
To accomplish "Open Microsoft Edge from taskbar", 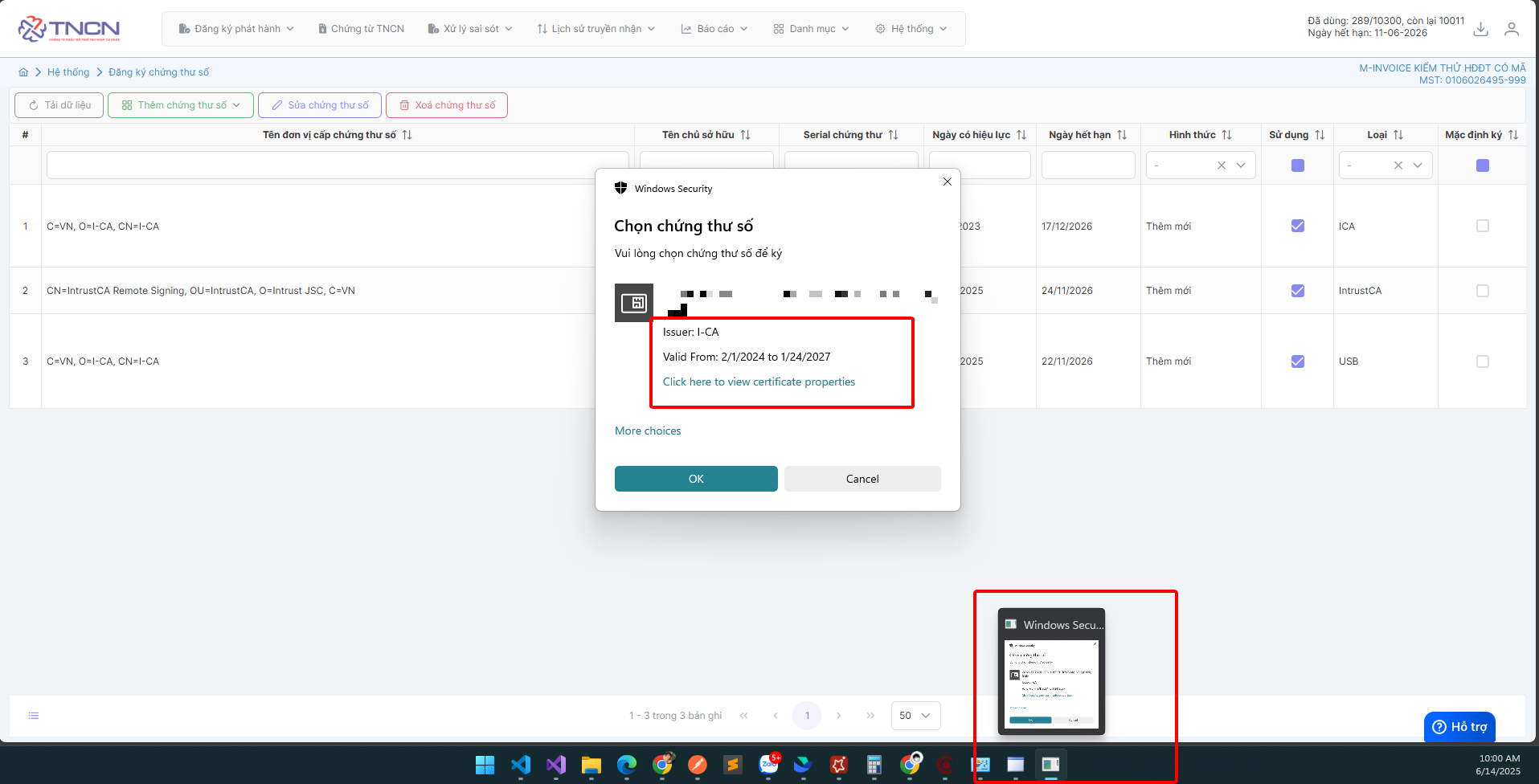I will pyautogui.click(x=627, y=765).
